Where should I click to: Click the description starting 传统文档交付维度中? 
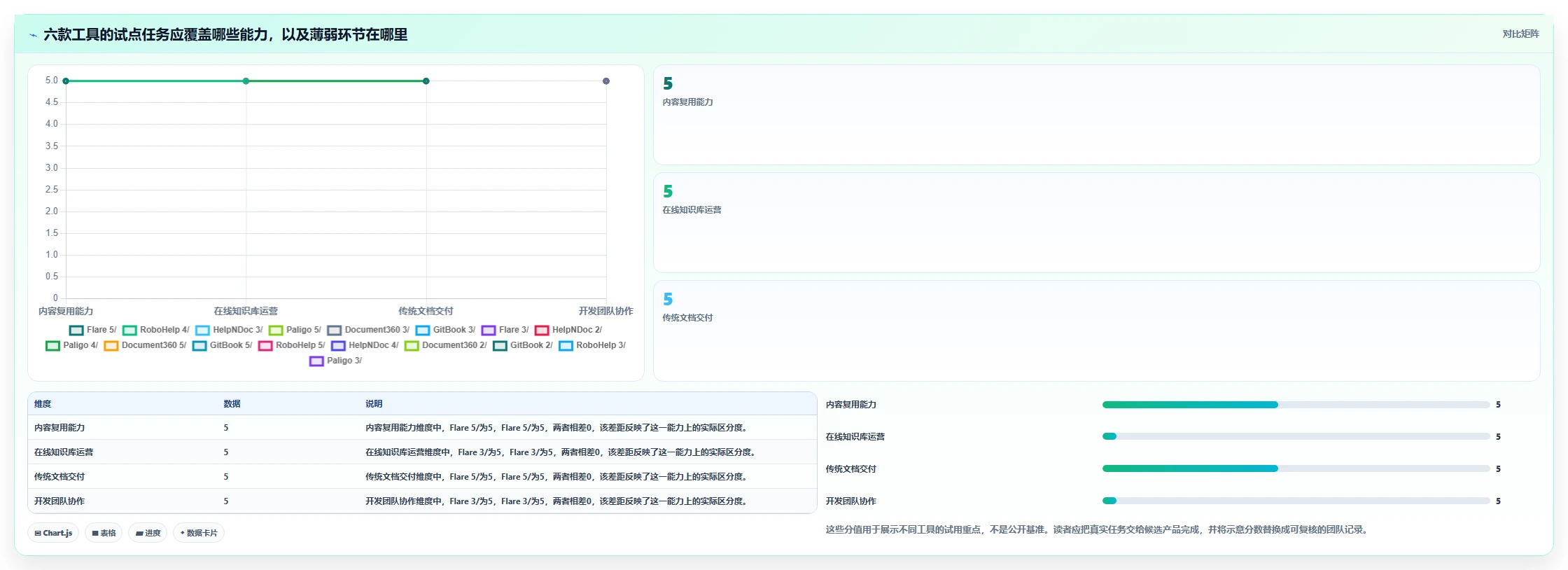click(x=557, y=477)
